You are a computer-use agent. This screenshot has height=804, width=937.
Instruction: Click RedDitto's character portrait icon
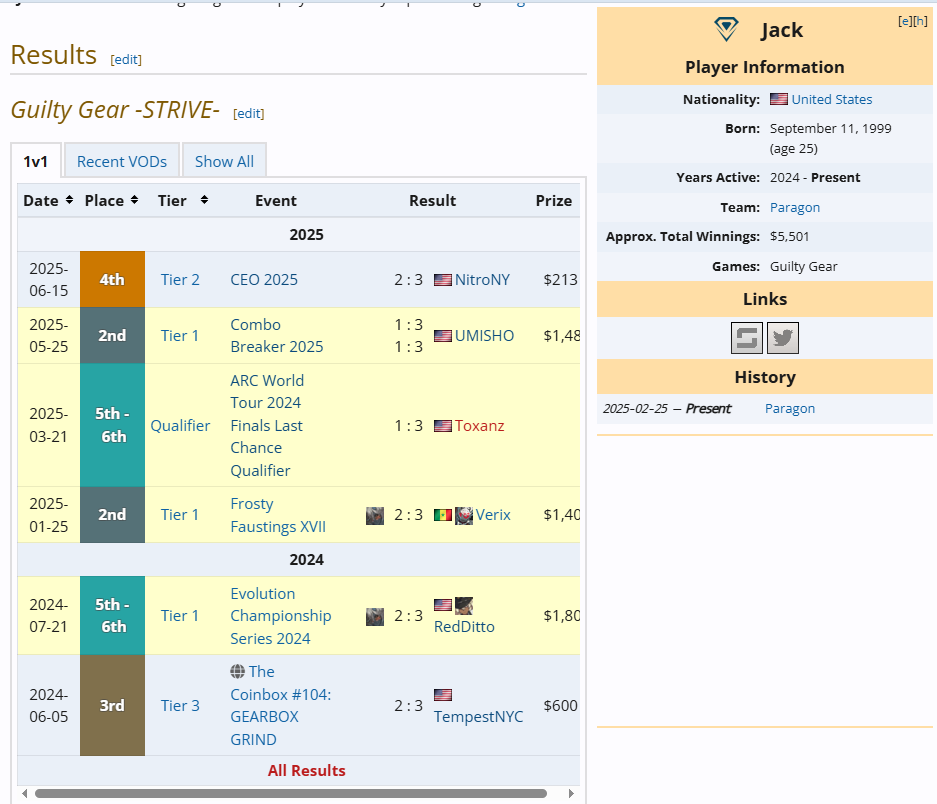pos(464,606)
